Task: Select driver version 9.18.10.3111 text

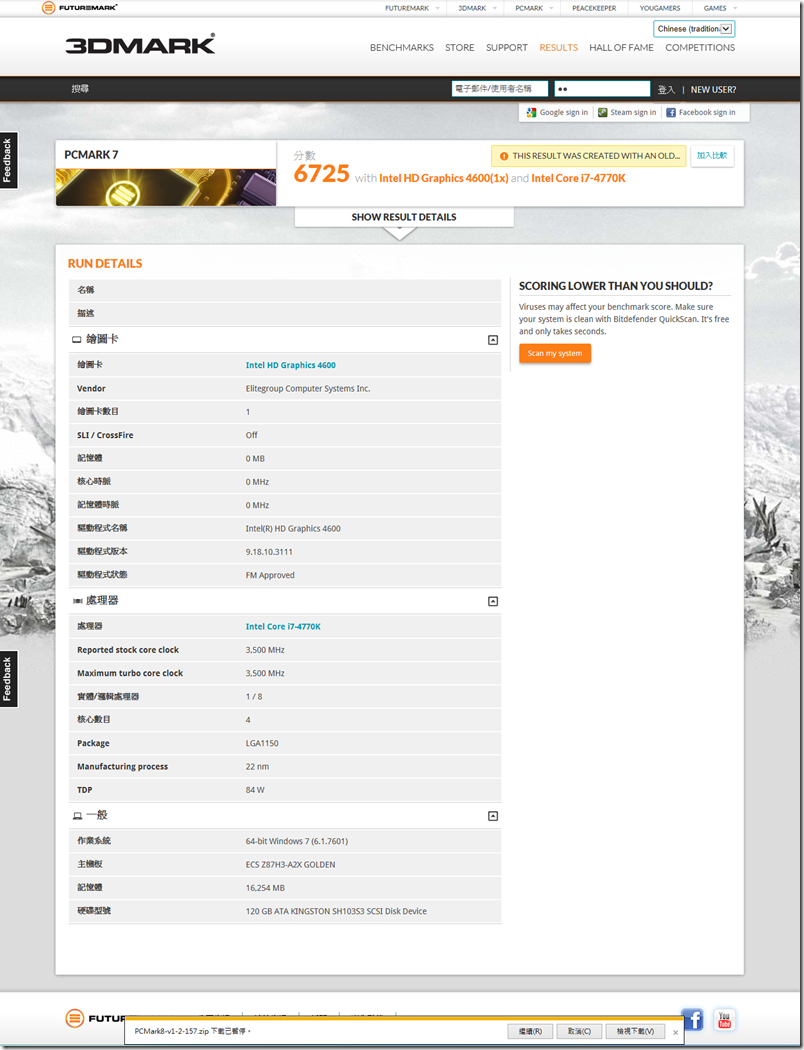Action: click(x=269, y=552)
